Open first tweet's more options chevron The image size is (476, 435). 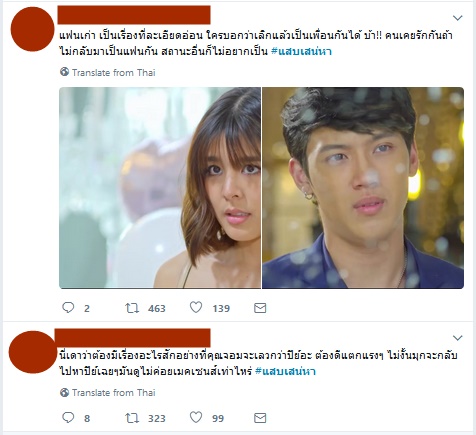(458, 18)
